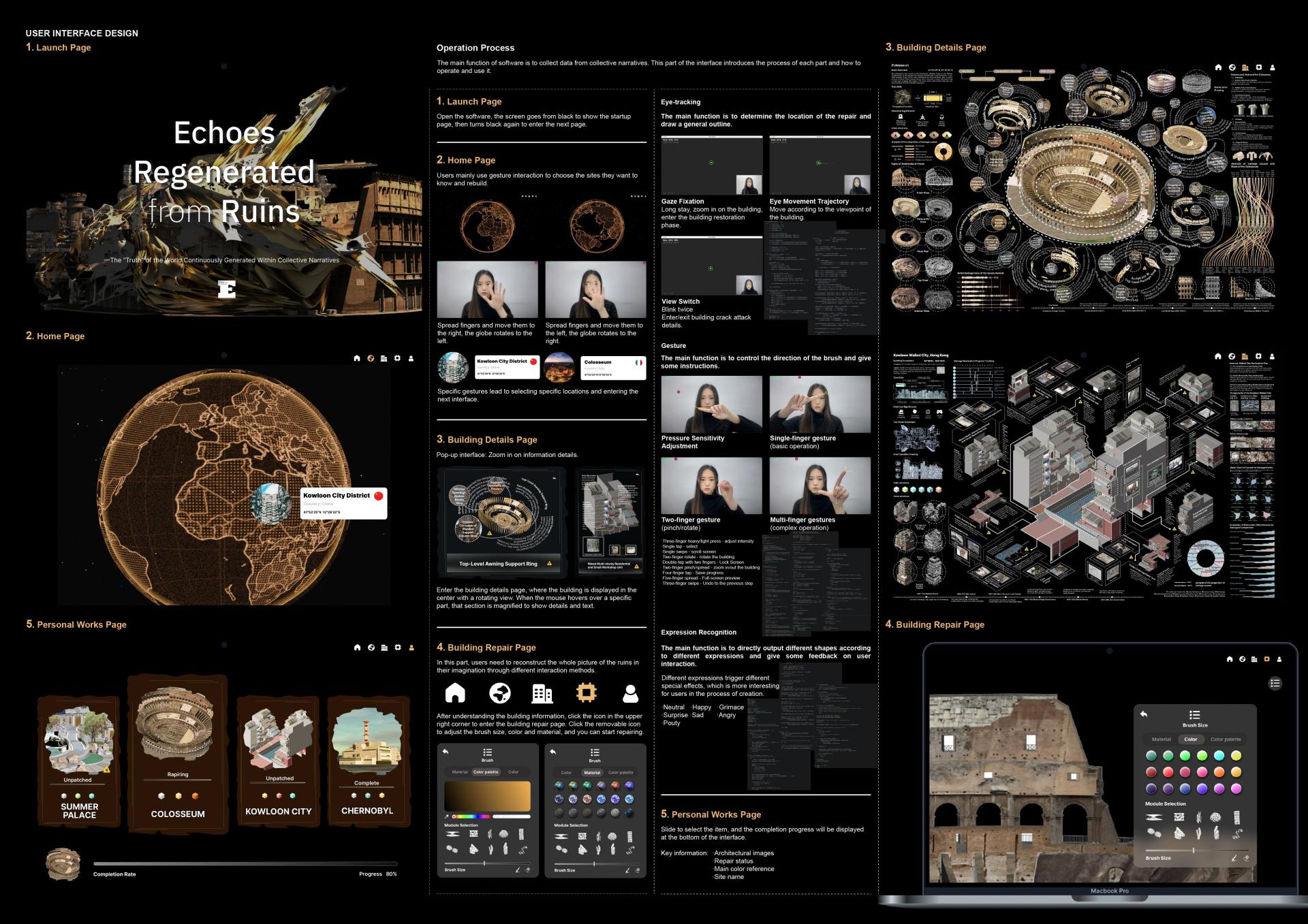The width and height of the screenshot is (1308, 924).
Task: Open round list button on Building Repair screen
Action: [x=1275, y=683]
